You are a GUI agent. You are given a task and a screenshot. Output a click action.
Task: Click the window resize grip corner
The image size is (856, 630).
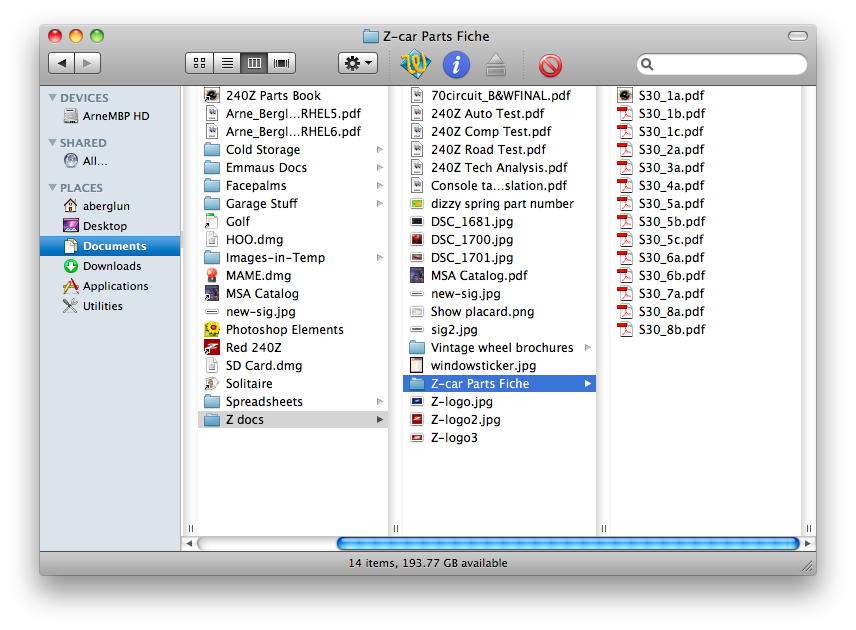(809, 566)
